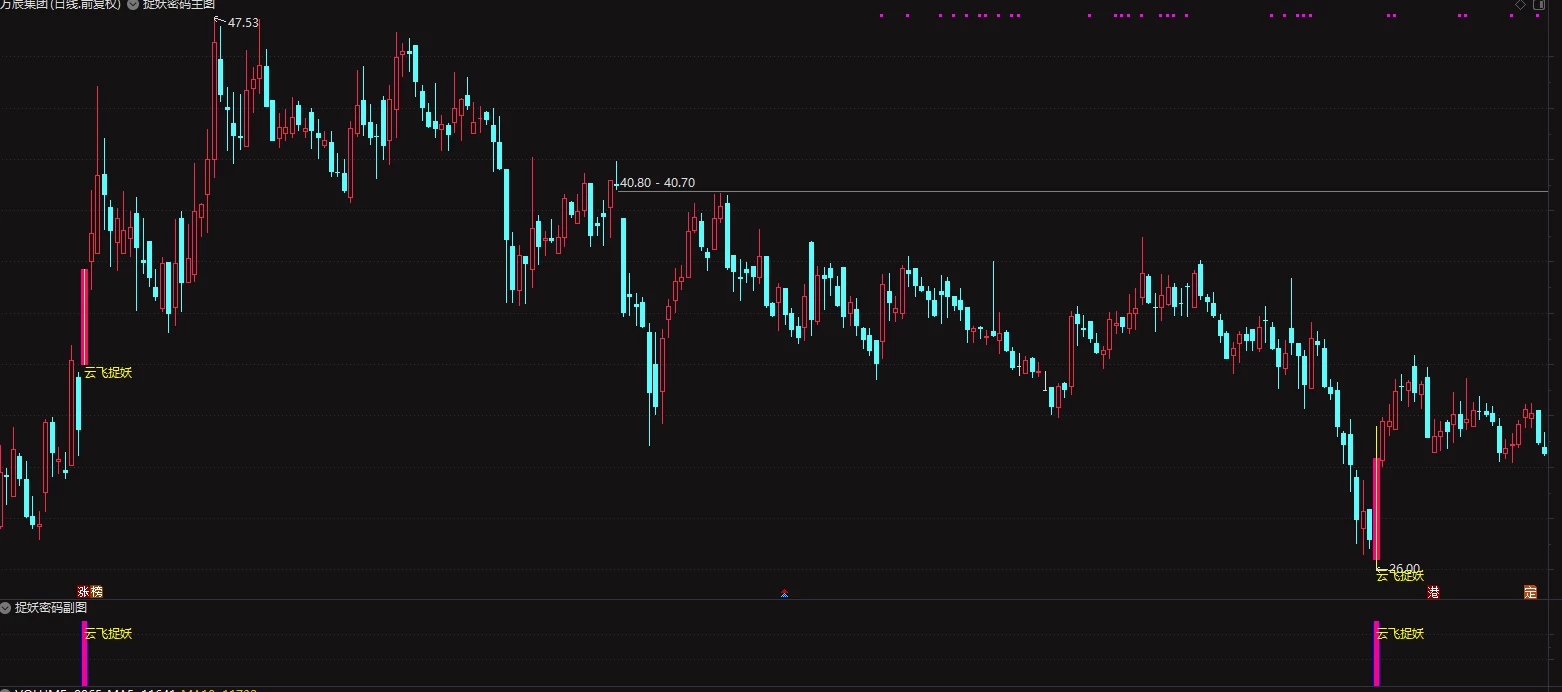
Task: Click the 捉妖密码副图 indicator name
Action: (x=51, y=607)
